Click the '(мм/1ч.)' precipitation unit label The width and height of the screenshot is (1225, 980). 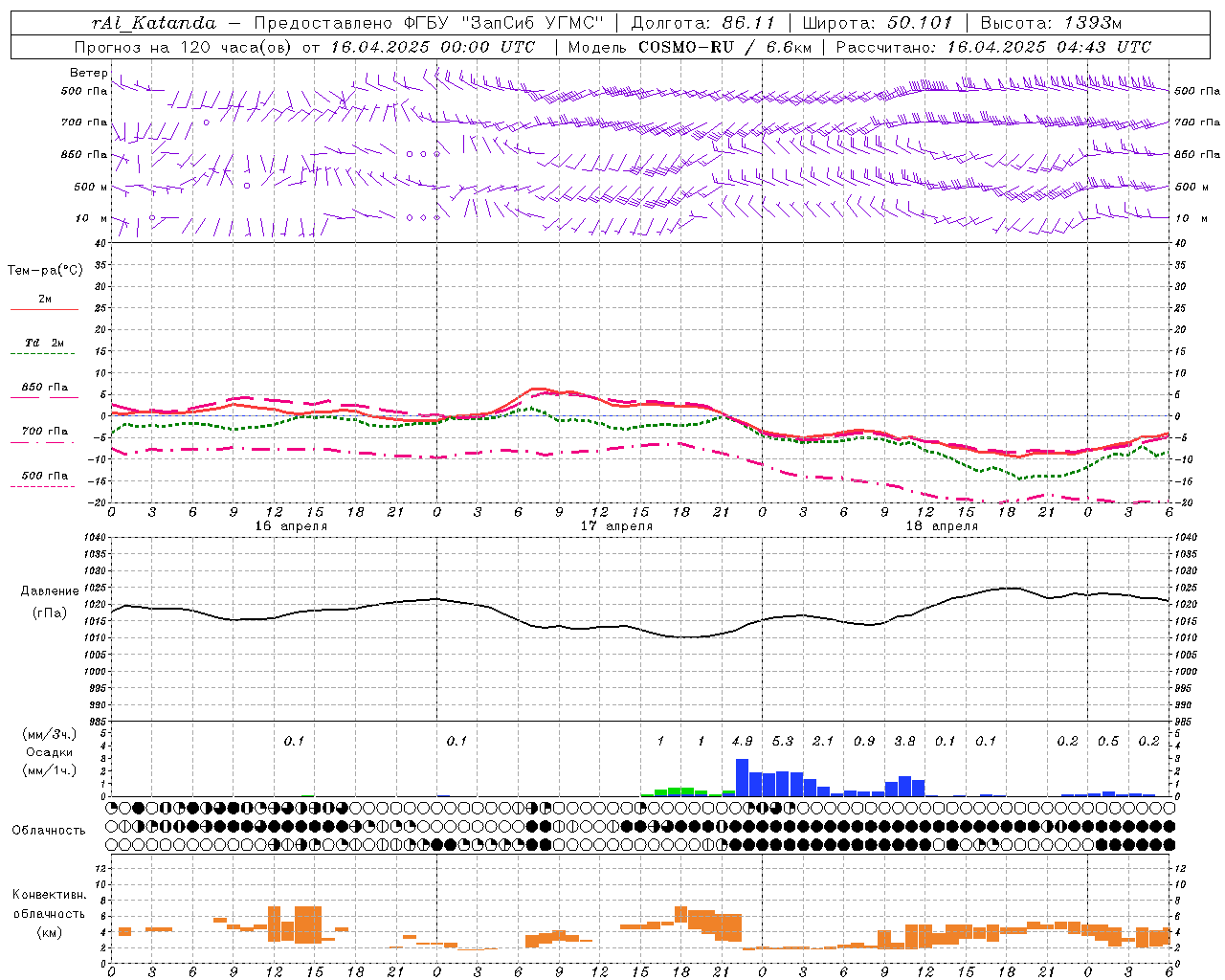point(50,770)
